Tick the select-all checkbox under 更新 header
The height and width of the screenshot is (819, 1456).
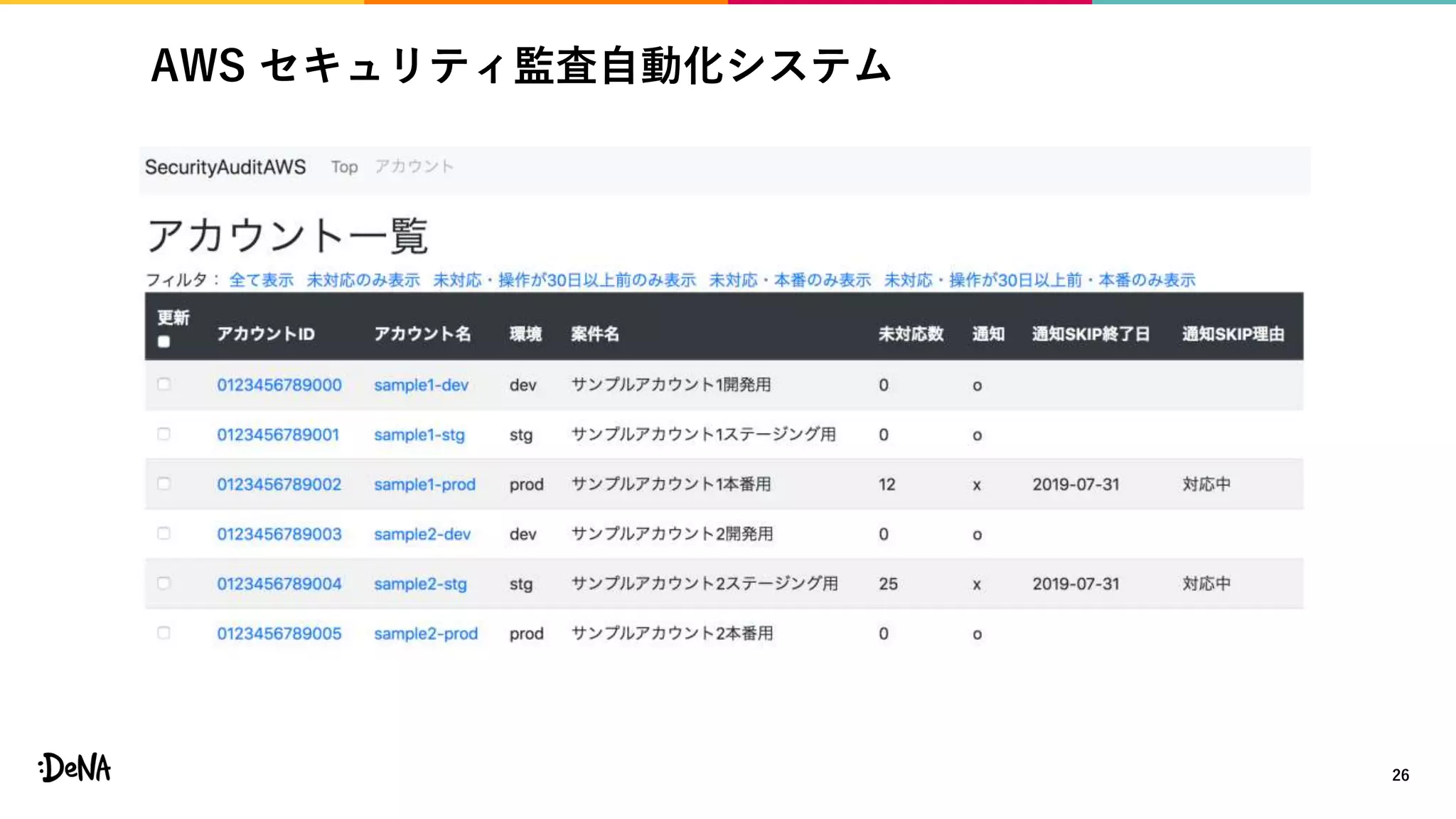[x=164, y=341]
